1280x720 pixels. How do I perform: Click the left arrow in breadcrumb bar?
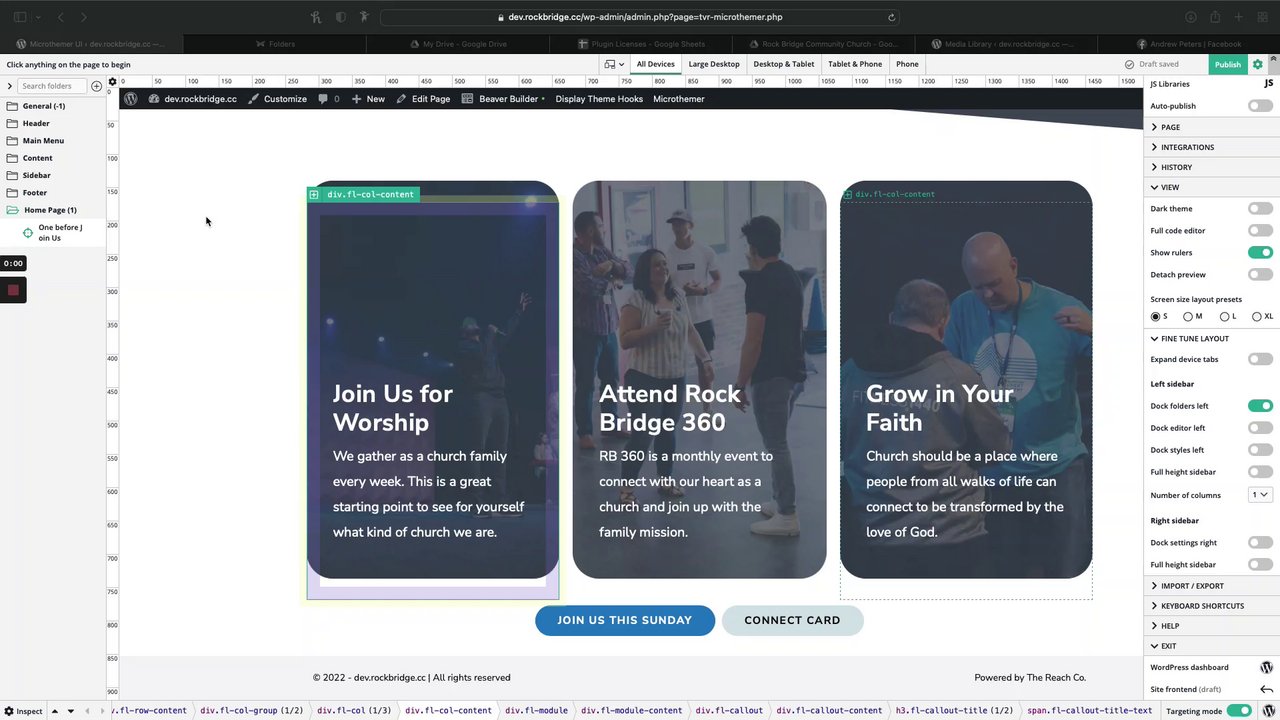pyautogui.click(x=87, y=711)
